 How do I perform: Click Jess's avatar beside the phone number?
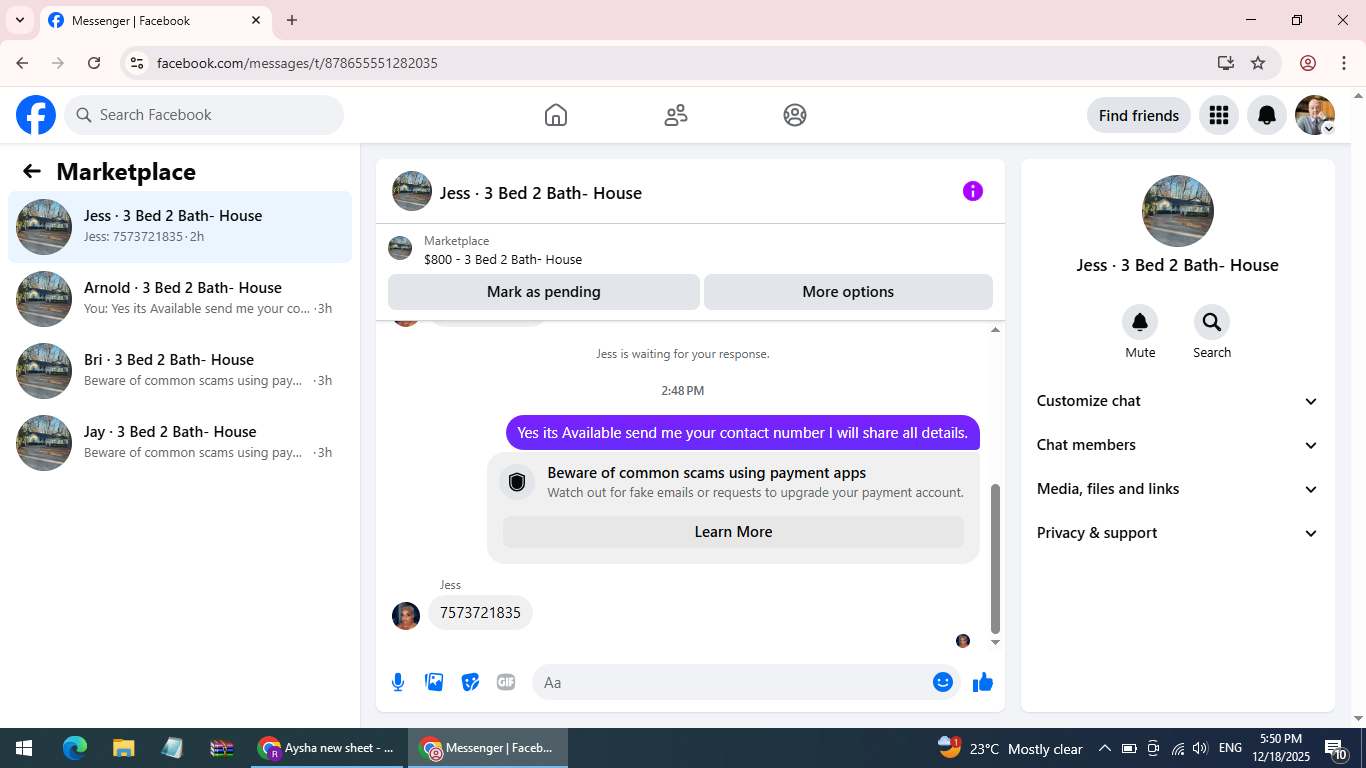406,616
